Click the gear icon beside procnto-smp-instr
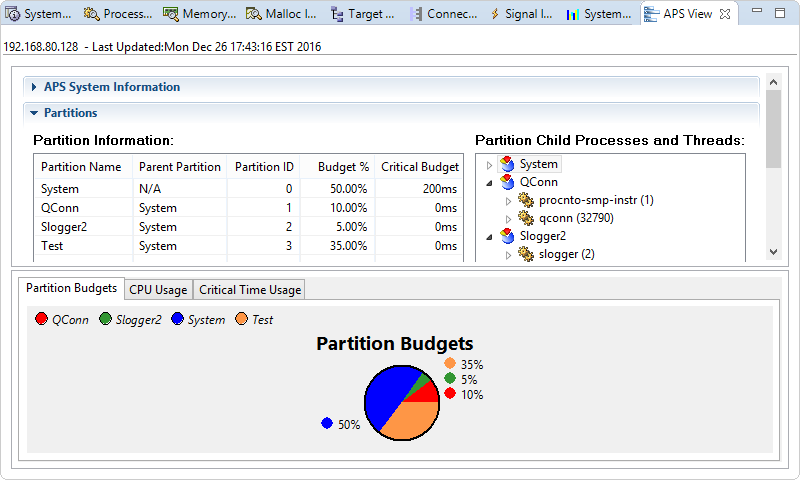800x480 pixels. (526, 200)
